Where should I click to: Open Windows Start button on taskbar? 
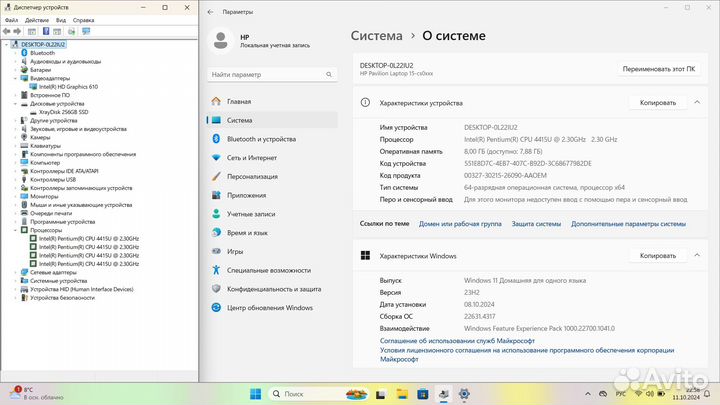pyautogui.click(x=255, y=394)
